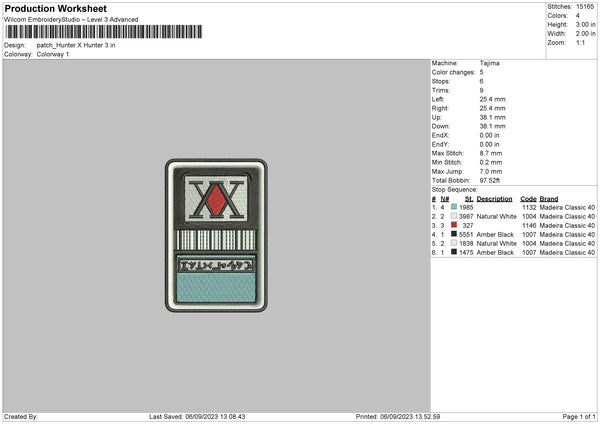Click design name 'patch_Hunter X Hunter 3 in'
Image resolution: width=600 pixels, height=424 pixels.
click(76, 45)
